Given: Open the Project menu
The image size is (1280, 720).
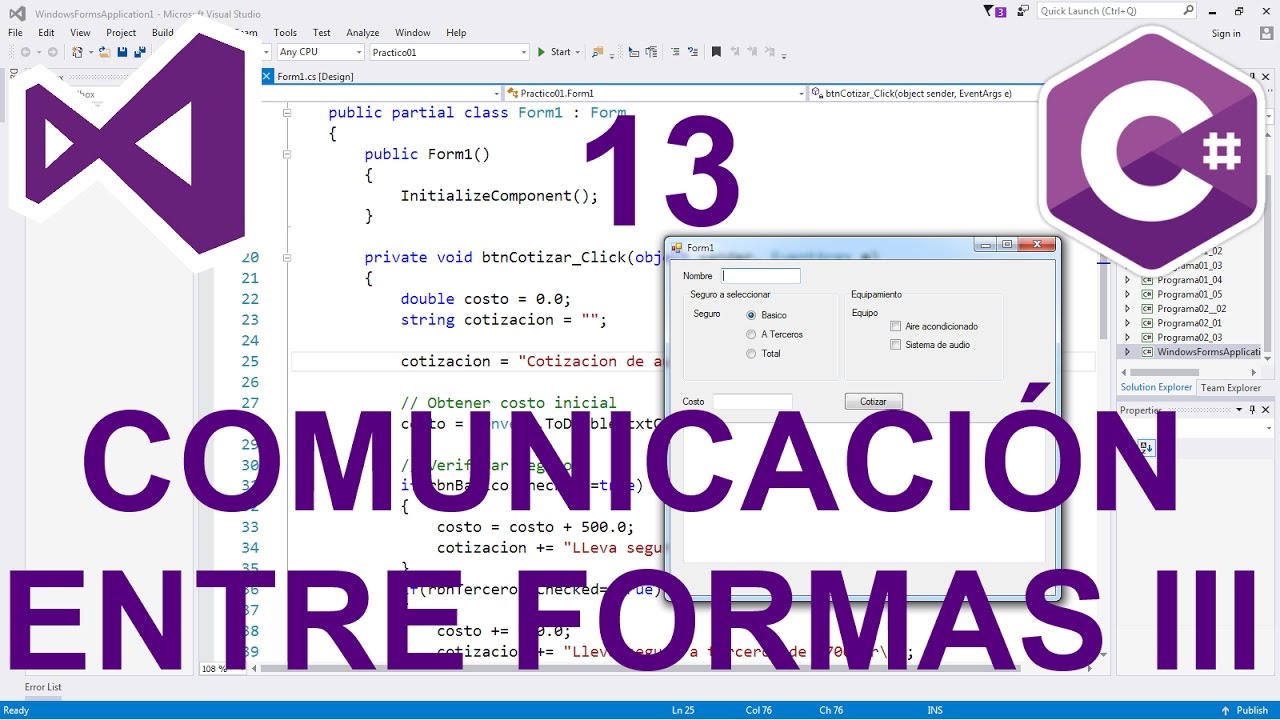Looking at the screenshot, I should point(121,33).
